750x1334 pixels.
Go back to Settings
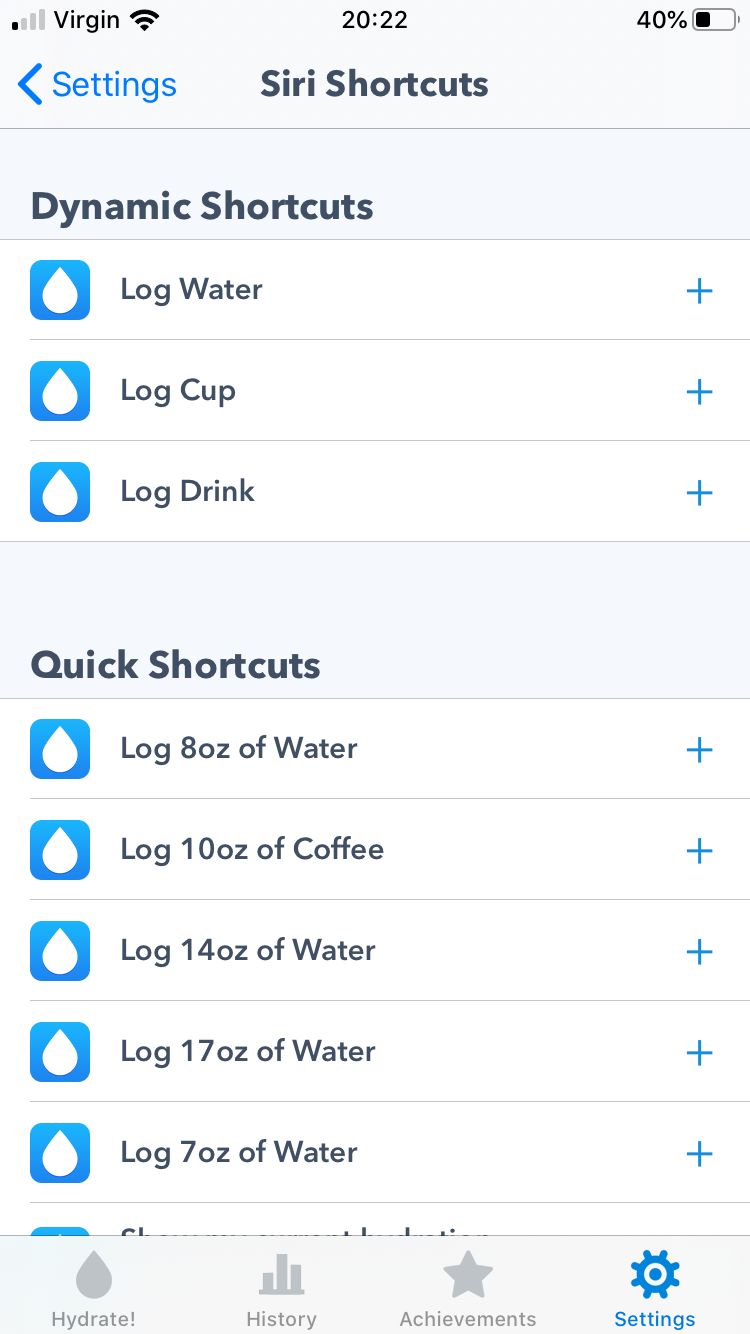[97, 85]
